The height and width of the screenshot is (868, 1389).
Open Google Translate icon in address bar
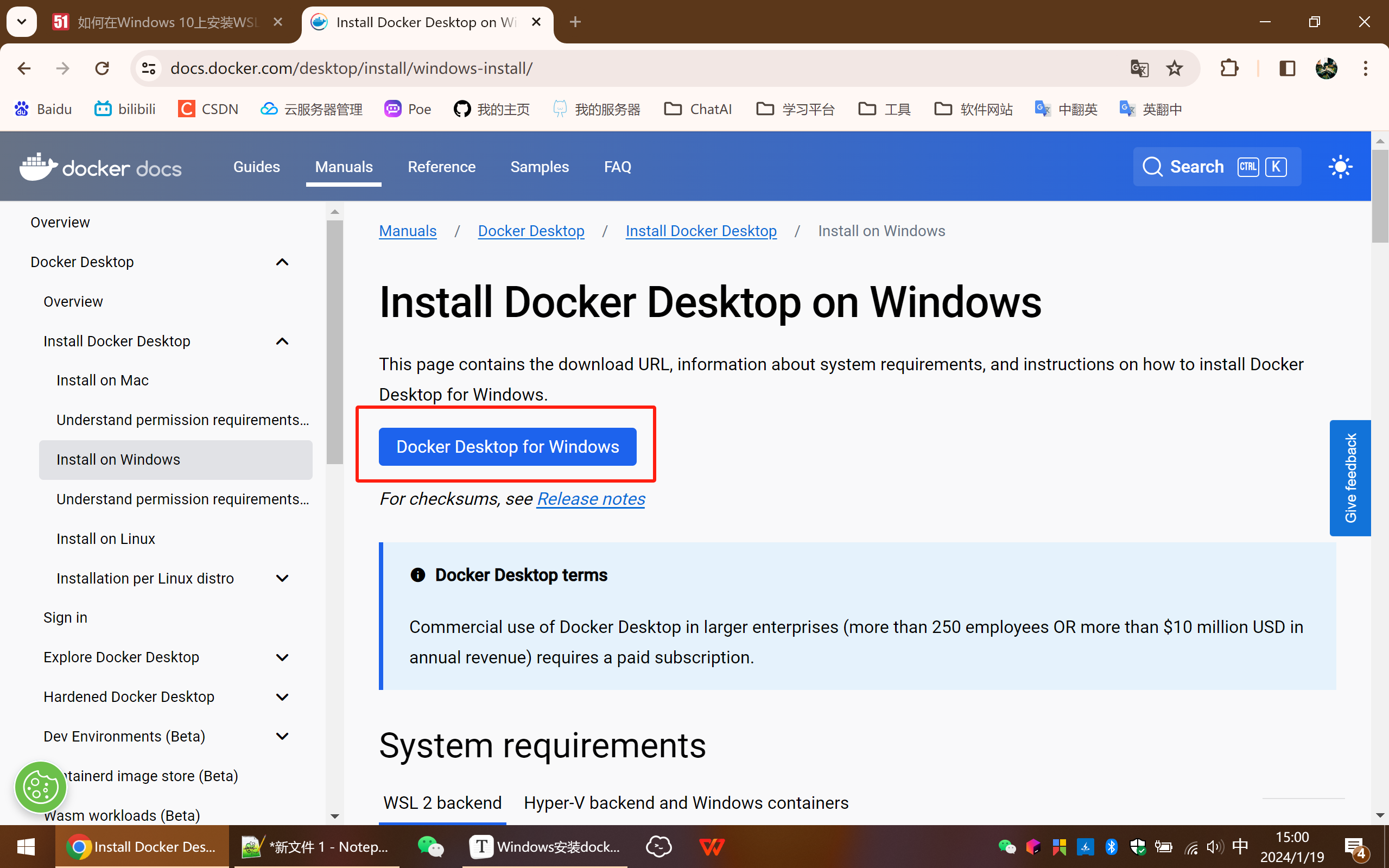click(x=1139, y=68)
